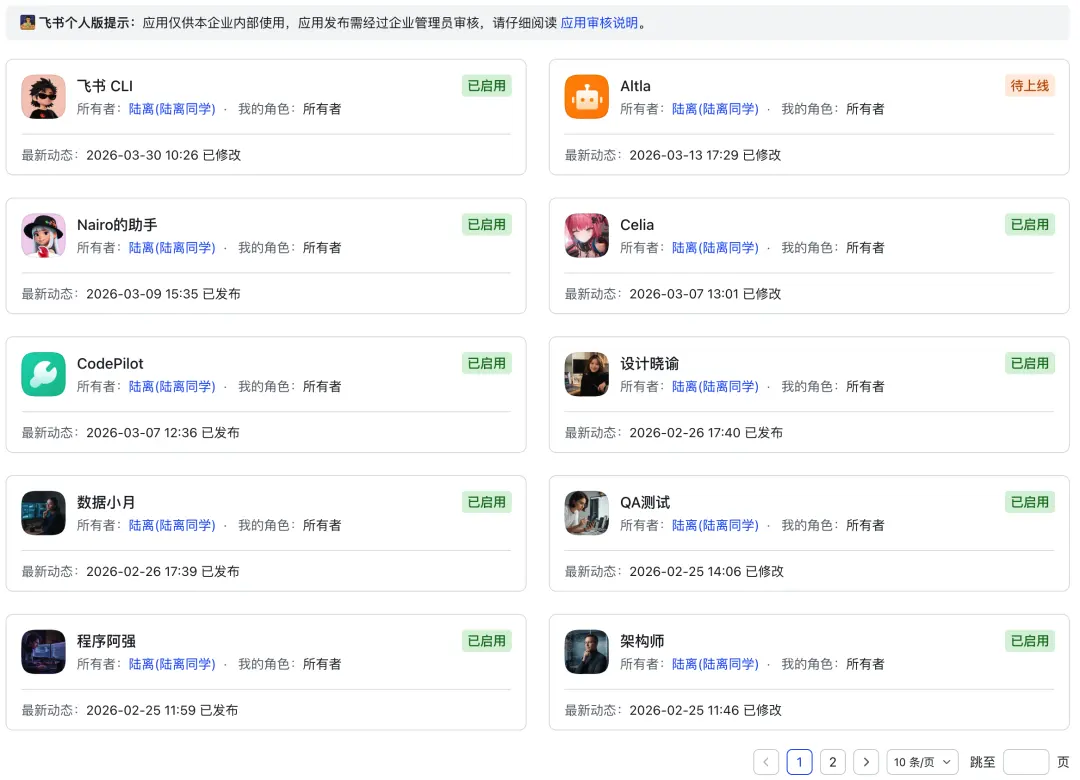Image resolution: width=1080 pixels, height=780 pixels.
Task: Click the 已启用 badge on 设计晓谕
Action: coord(1029,363)
